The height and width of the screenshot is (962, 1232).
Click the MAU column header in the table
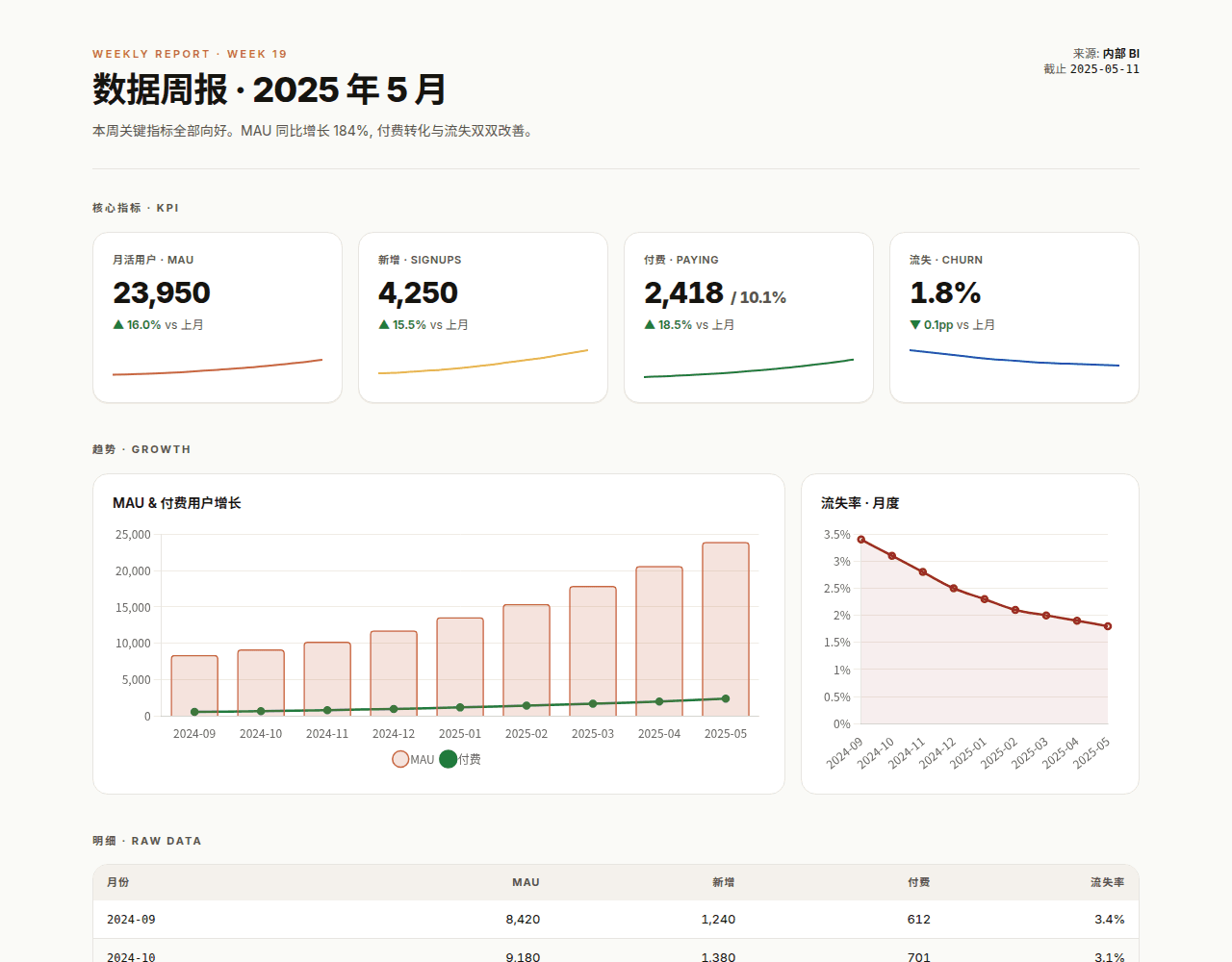point(526,882)
